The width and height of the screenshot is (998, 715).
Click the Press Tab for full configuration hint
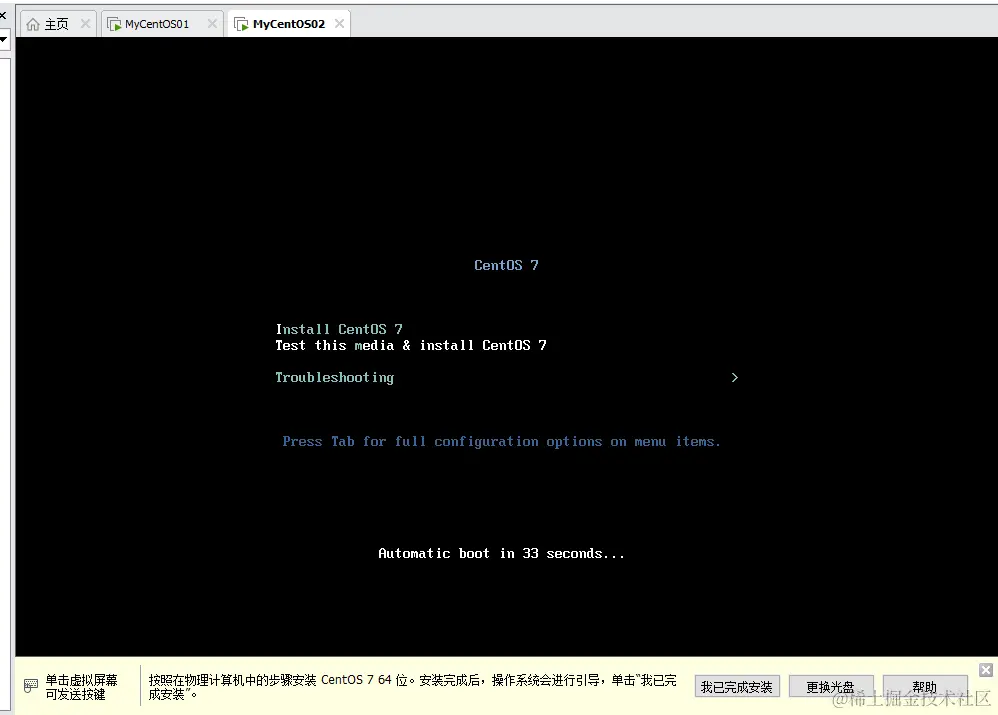pyautogui.click(x=502, y=441)
